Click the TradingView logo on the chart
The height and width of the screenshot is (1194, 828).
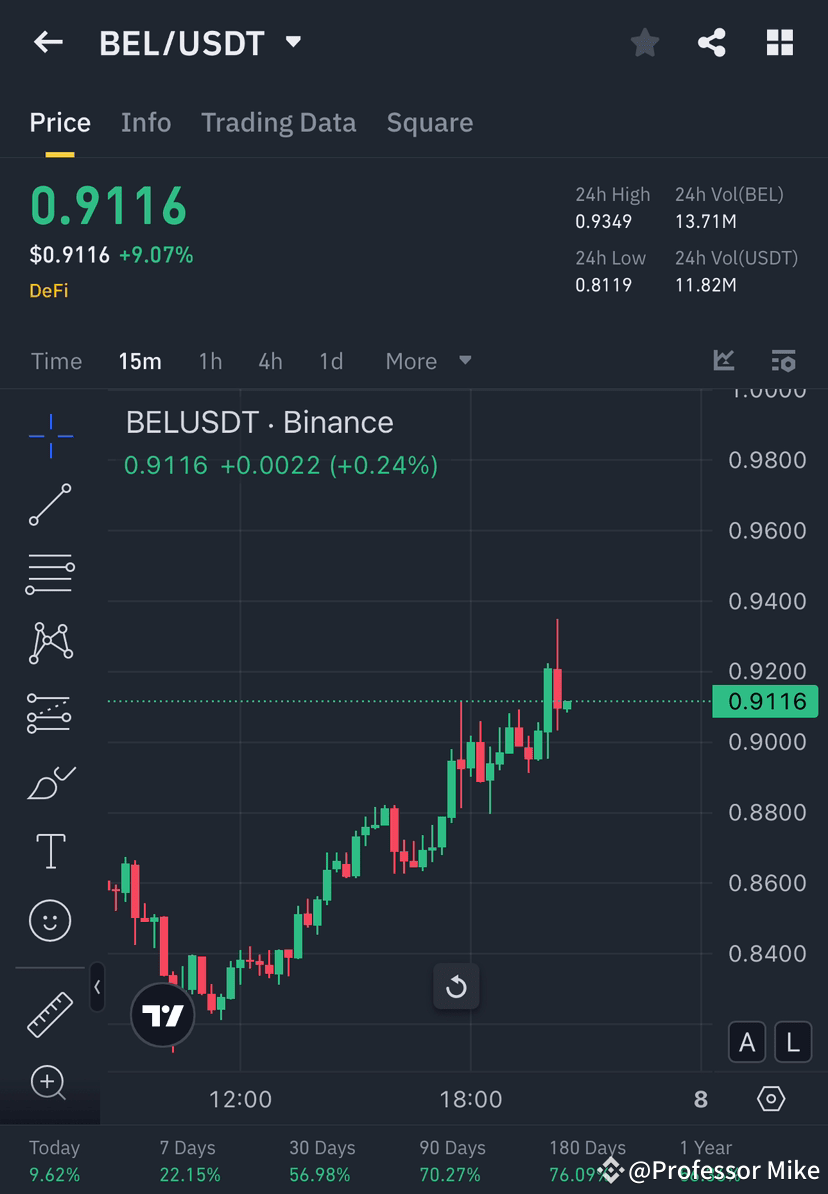pos(162,1014)
